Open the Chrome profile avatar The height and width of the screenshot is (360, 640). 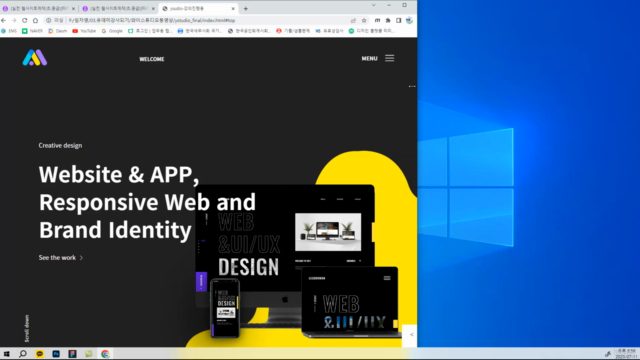click(409, 20)
